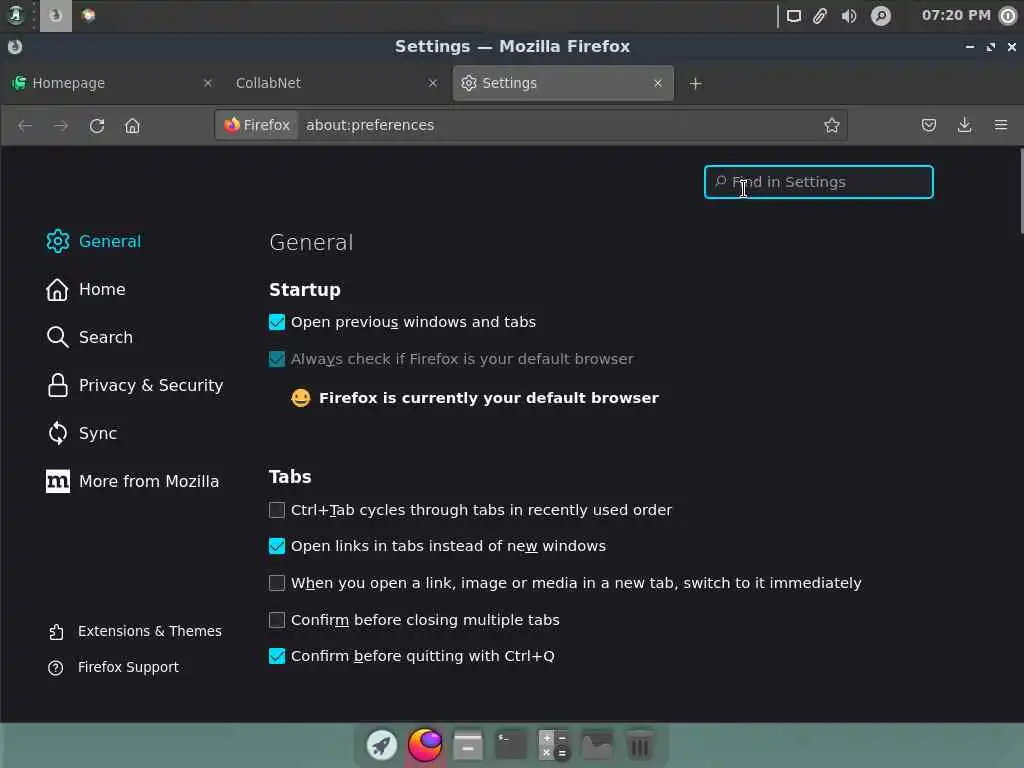The height and width of the screenshot is (768, 1024).
Task: Open the Downloads panel
Action: coord(965,125)
